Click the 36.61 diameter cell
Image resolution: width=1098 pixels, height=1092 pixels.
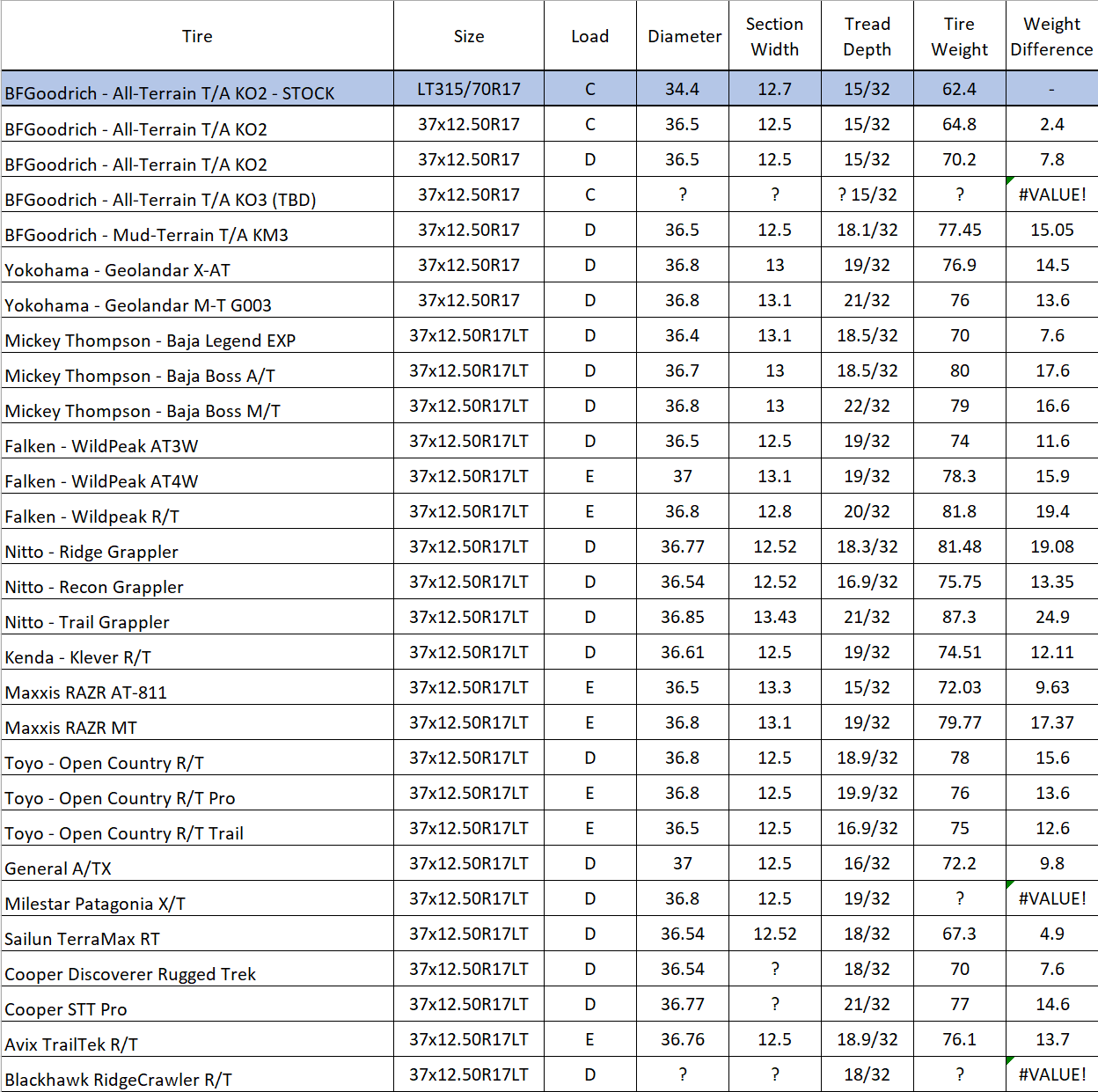(683, 652)
